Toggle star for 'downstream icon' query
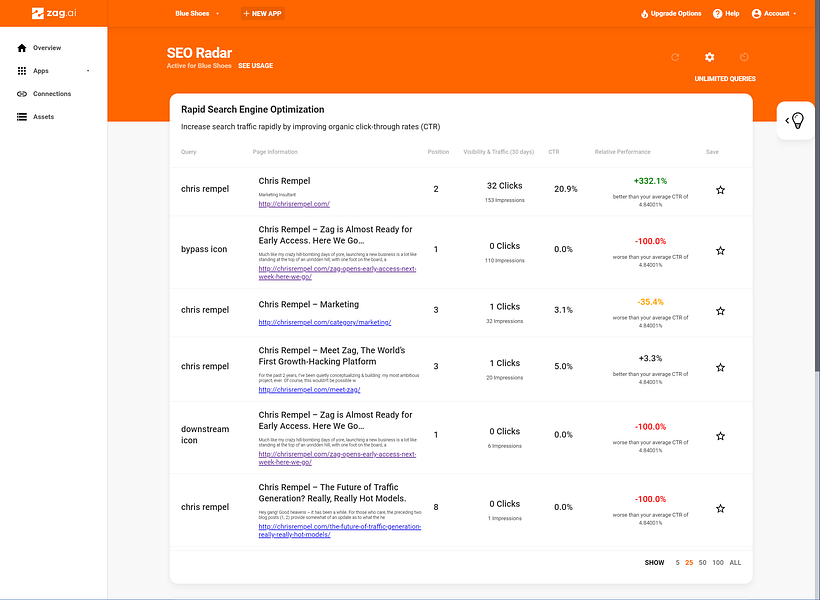 point(720,436)
